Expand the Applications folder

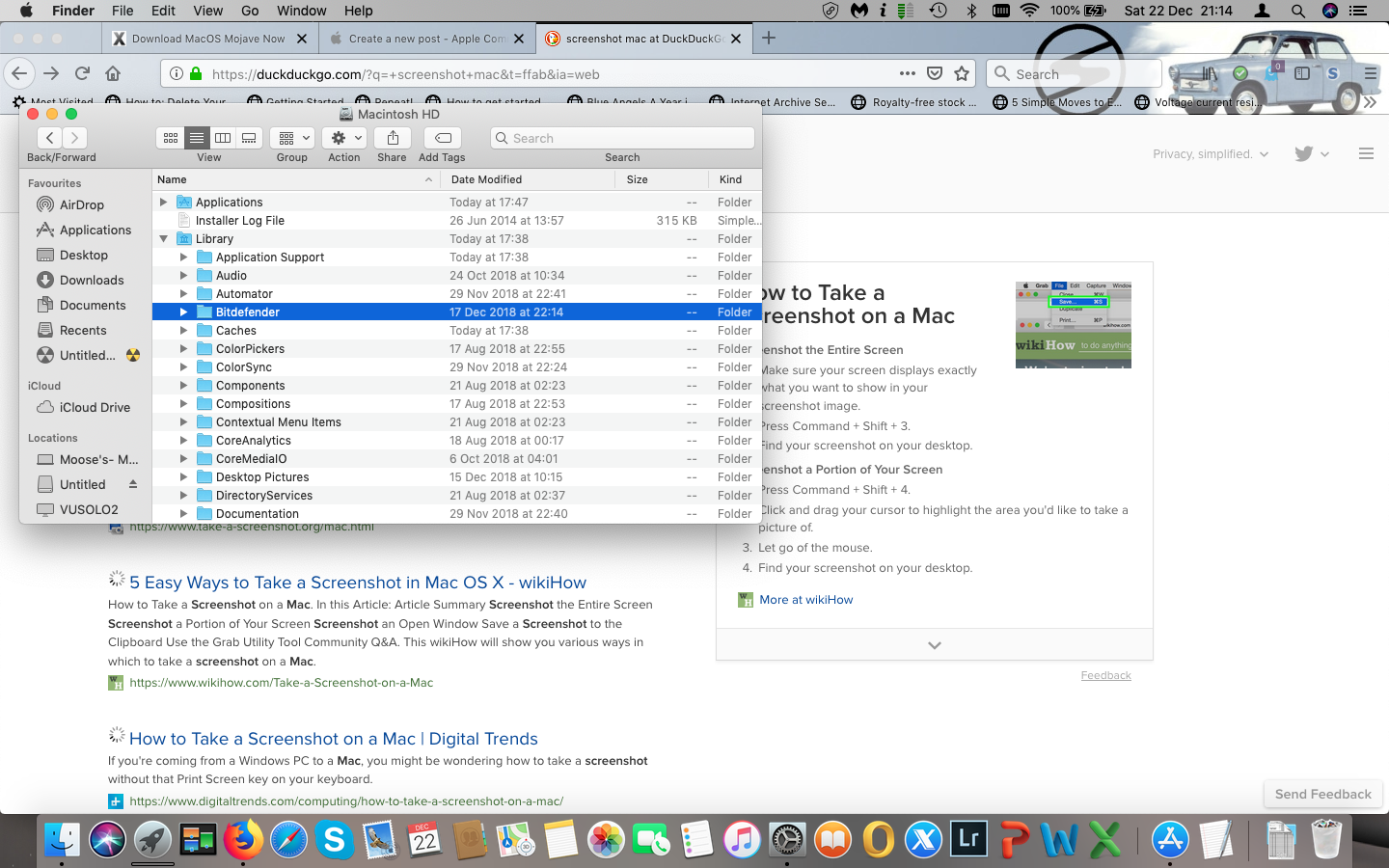pyautogui.click(x=163, y=202)
